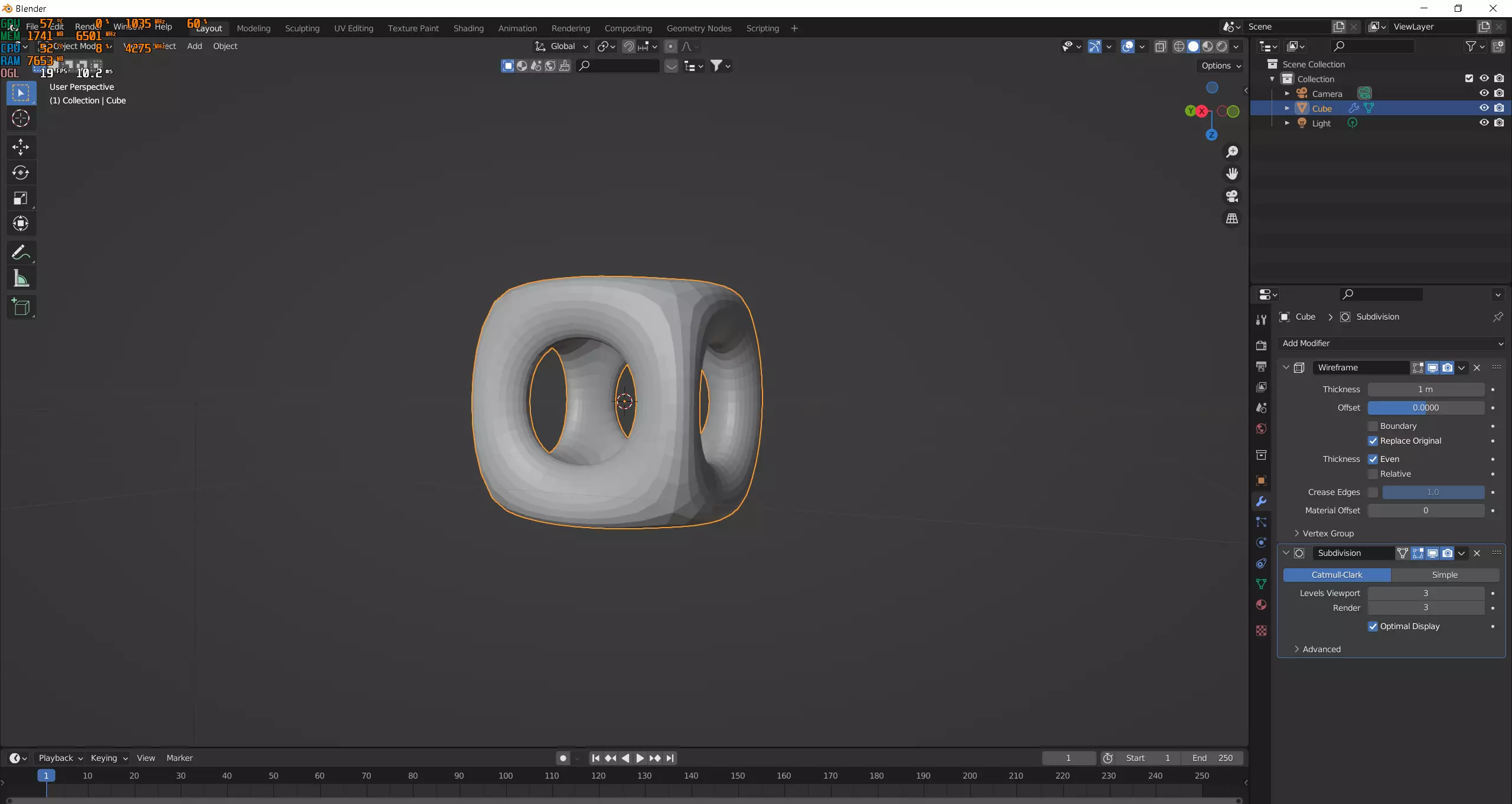The height and width of the screenshot is (804, 1512).
Task: Open the Playback menu in timeline
Action: (60, 758)
